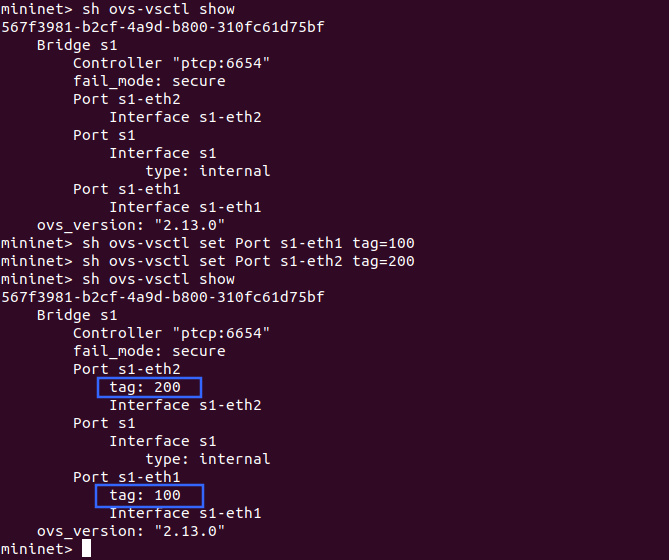Click the second 'Bridge s1' line
The image size is (669, 560).
coord(77,315)
